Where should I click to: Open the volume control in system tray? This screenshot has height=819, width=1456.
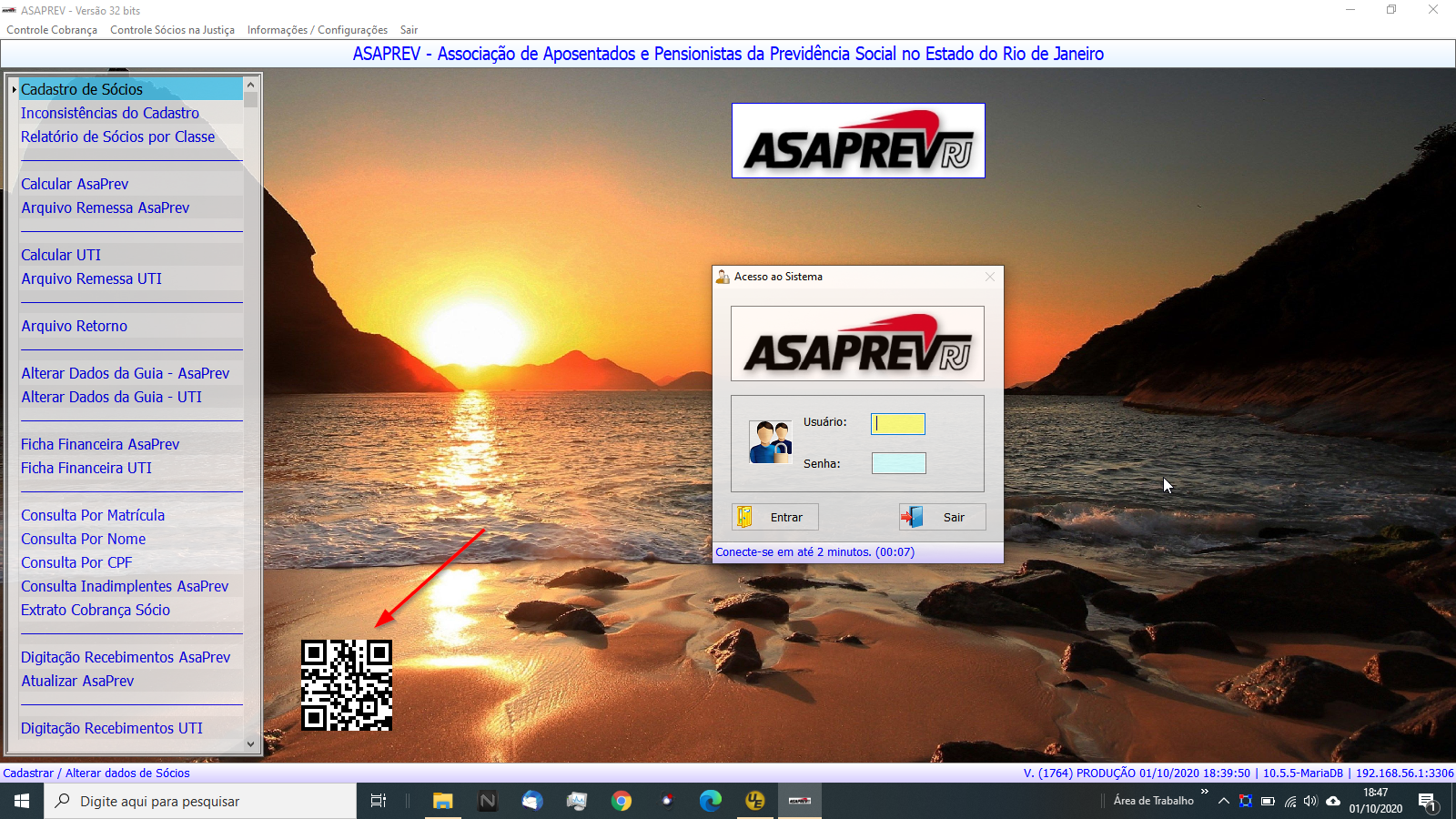coord(1310,801)
